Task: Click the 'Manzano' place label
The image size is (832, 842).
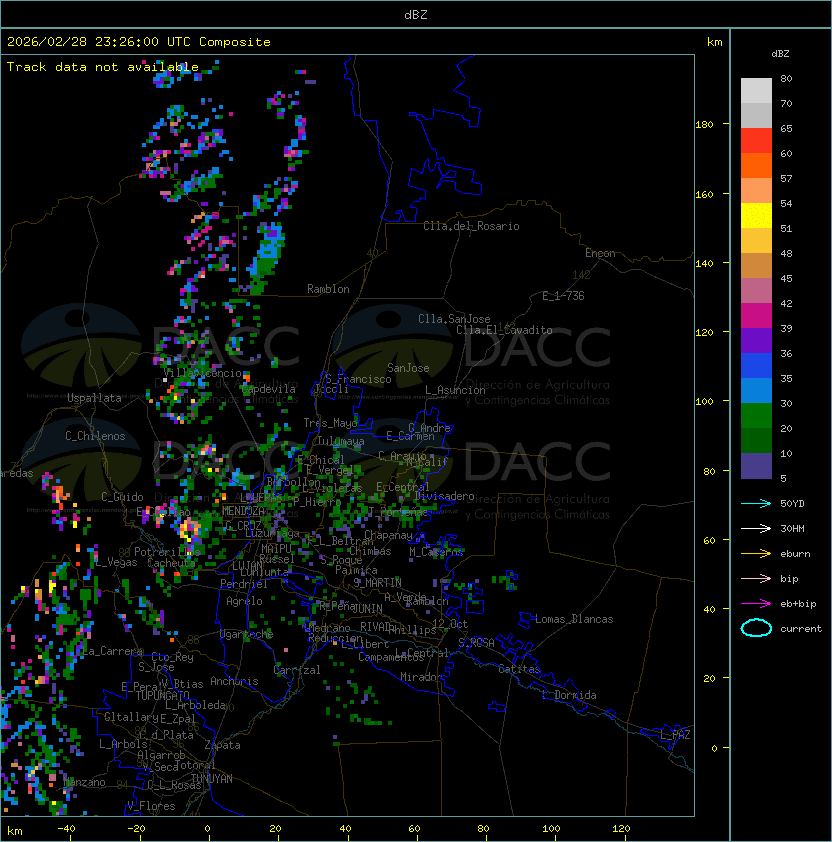Action: pyautogui.click(x=85, y=782)
